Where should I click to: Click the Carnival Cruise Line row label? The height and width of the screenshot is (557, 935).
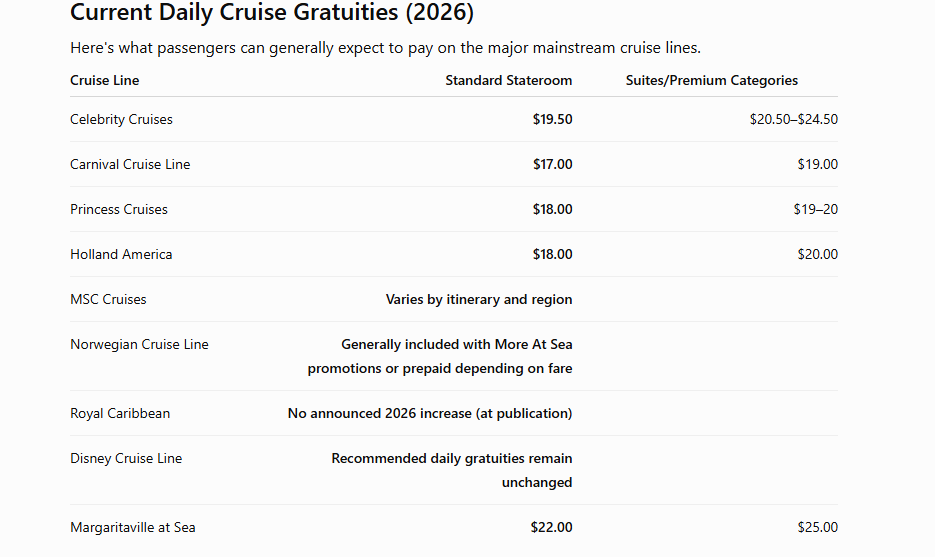tap(130, 165)
